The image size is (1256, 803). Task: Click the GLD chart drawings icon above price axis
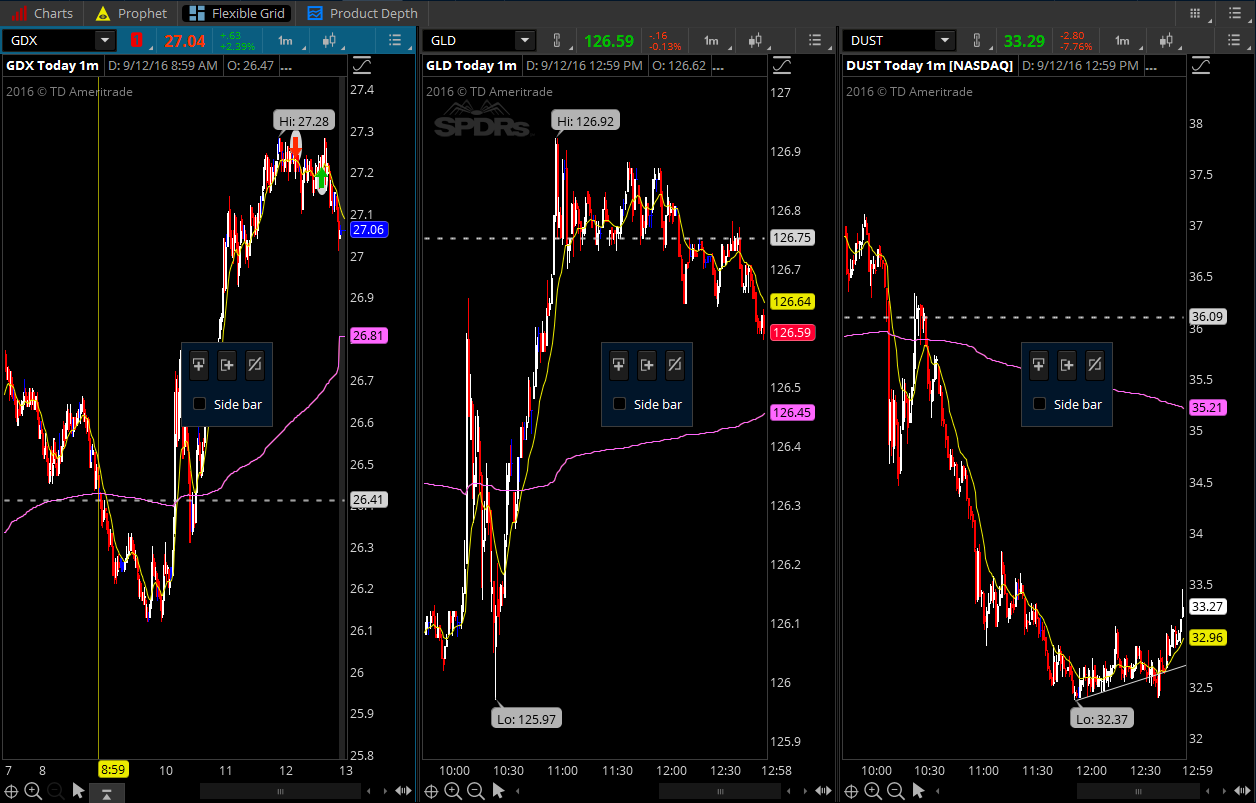(x=781, y=65)
